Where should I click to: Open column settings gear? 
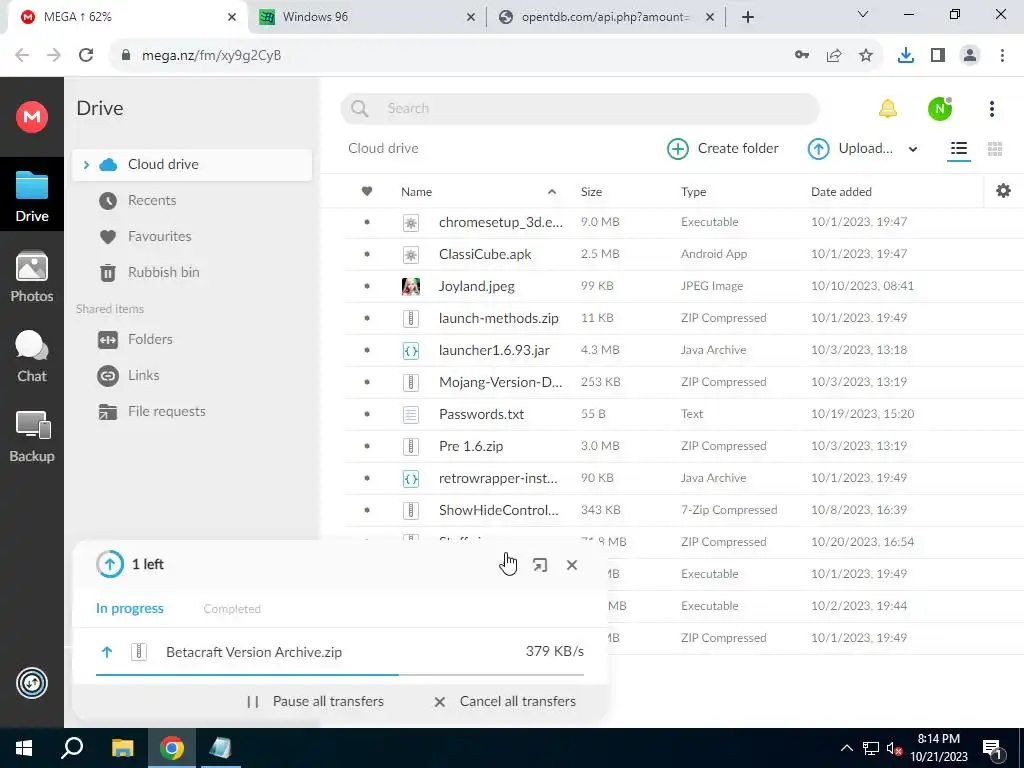point(1003,191)
